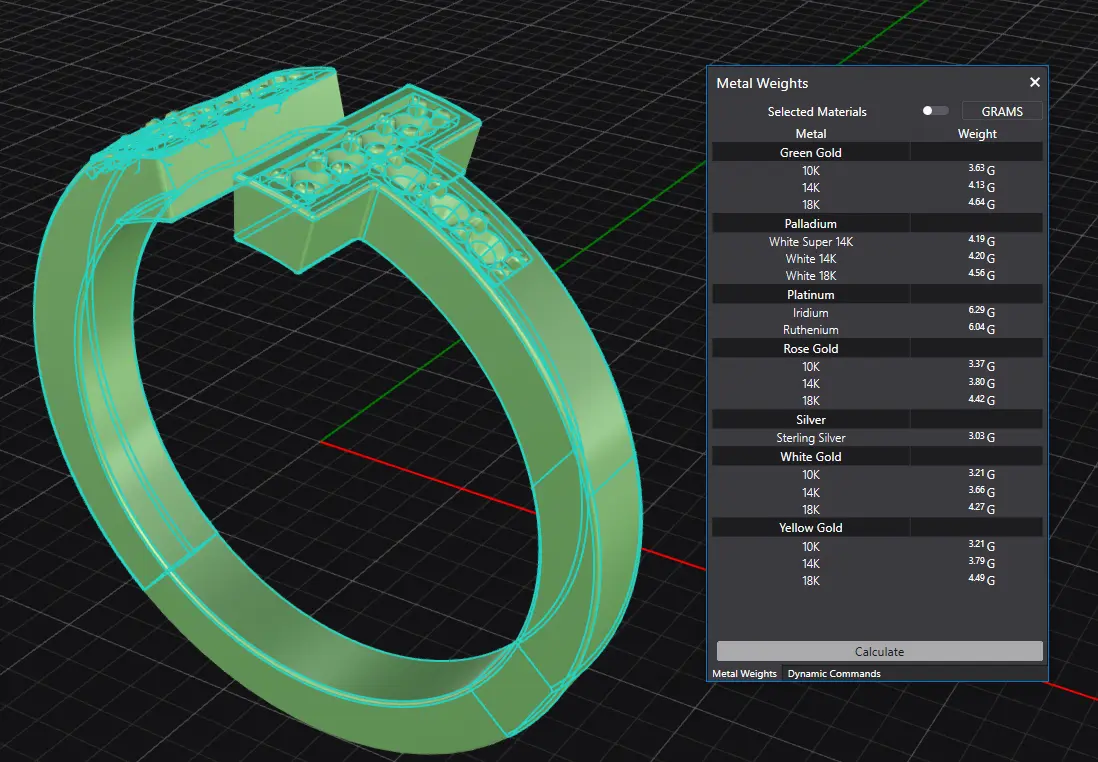Select the Green Gold category row
The width and height of the screenshot is (1098, 762).
(810, 152)
